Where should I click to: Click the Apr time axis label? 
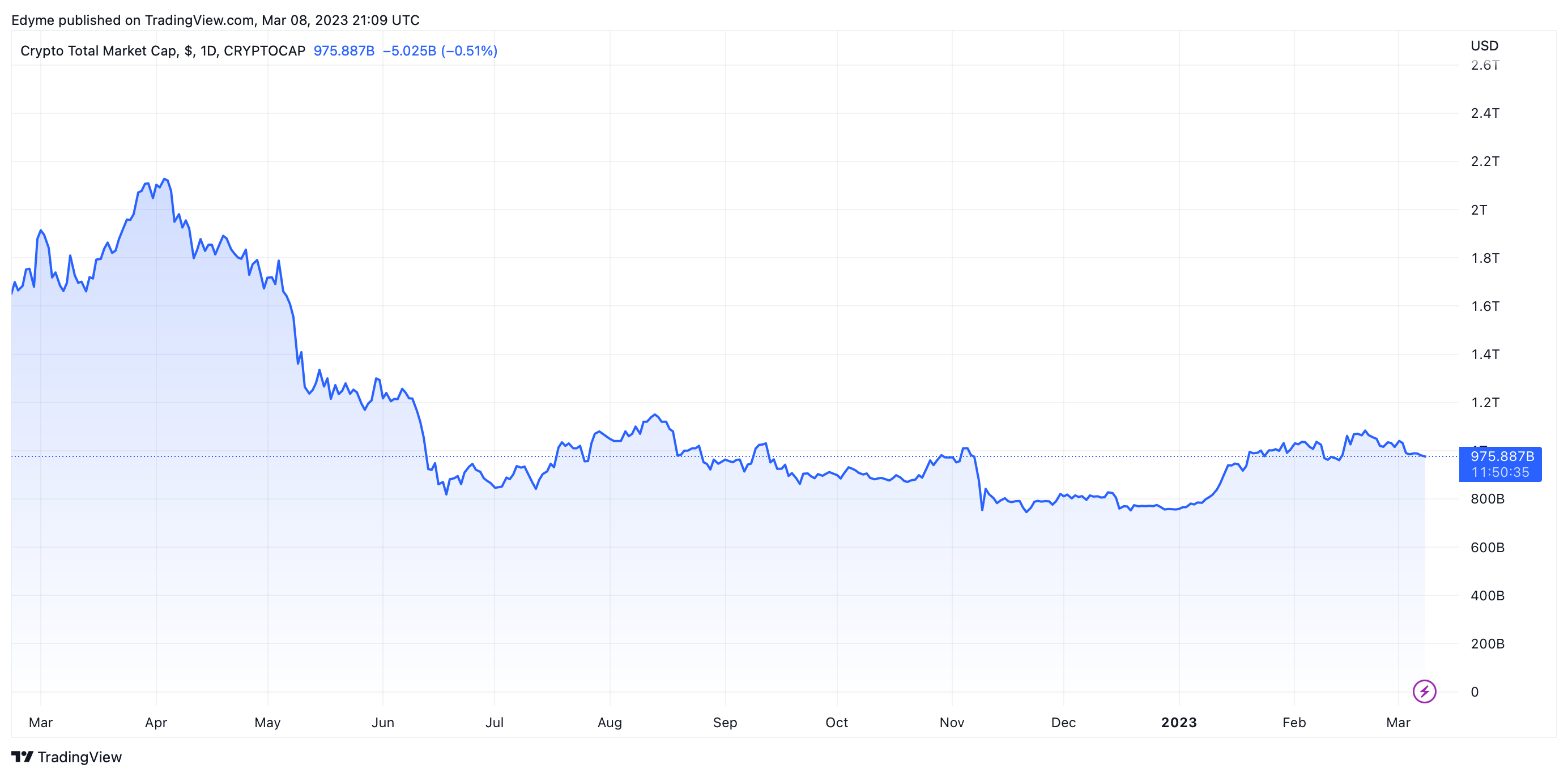pos(156,722)
